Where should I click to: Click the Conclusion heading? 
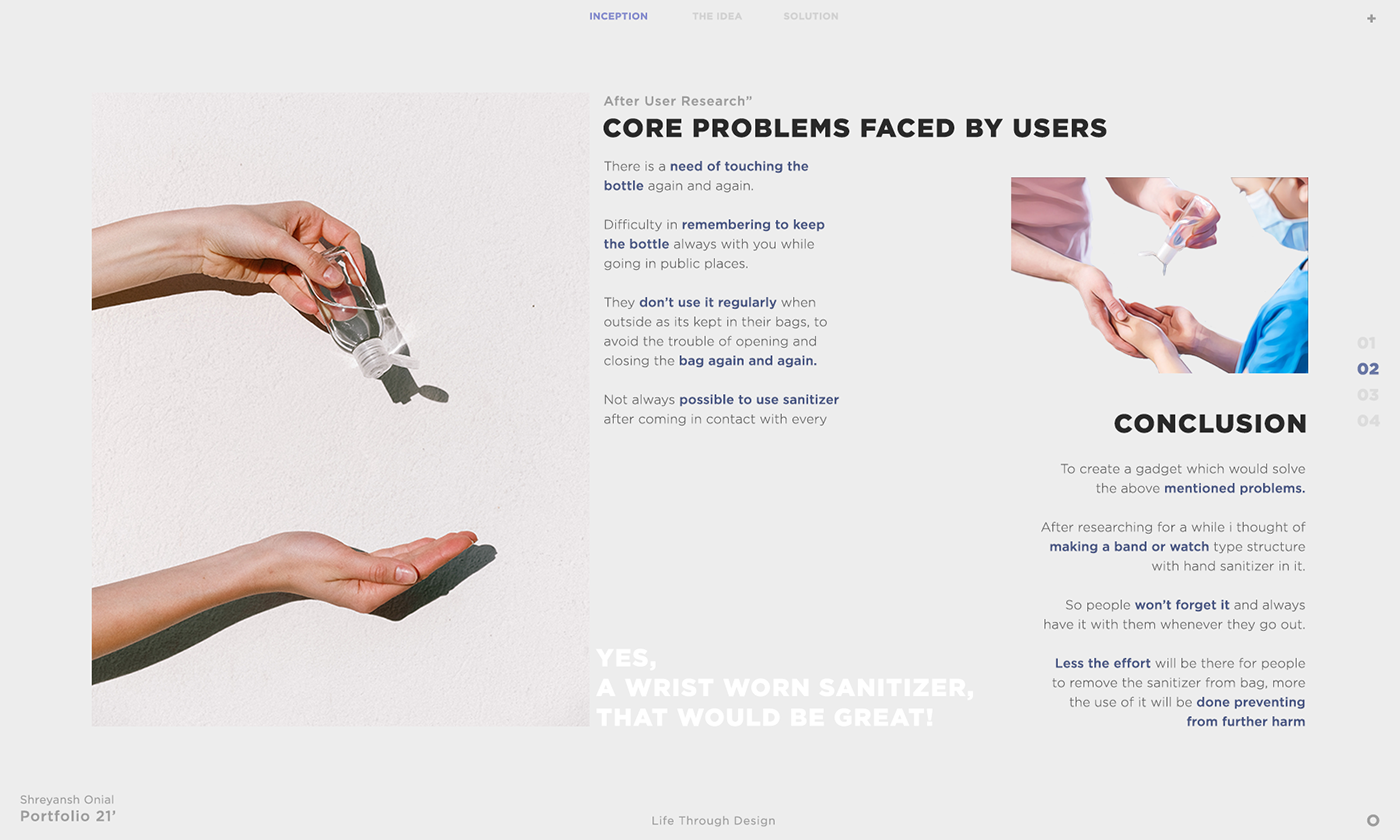point(1210,423)
